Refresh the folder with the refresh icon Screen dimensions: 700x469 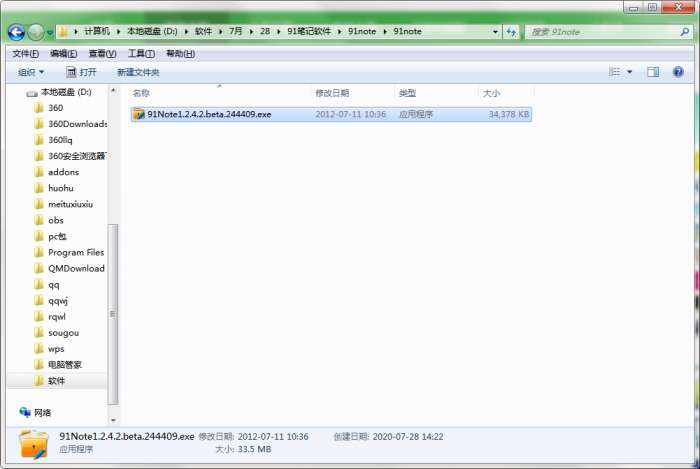pos(511,32)
